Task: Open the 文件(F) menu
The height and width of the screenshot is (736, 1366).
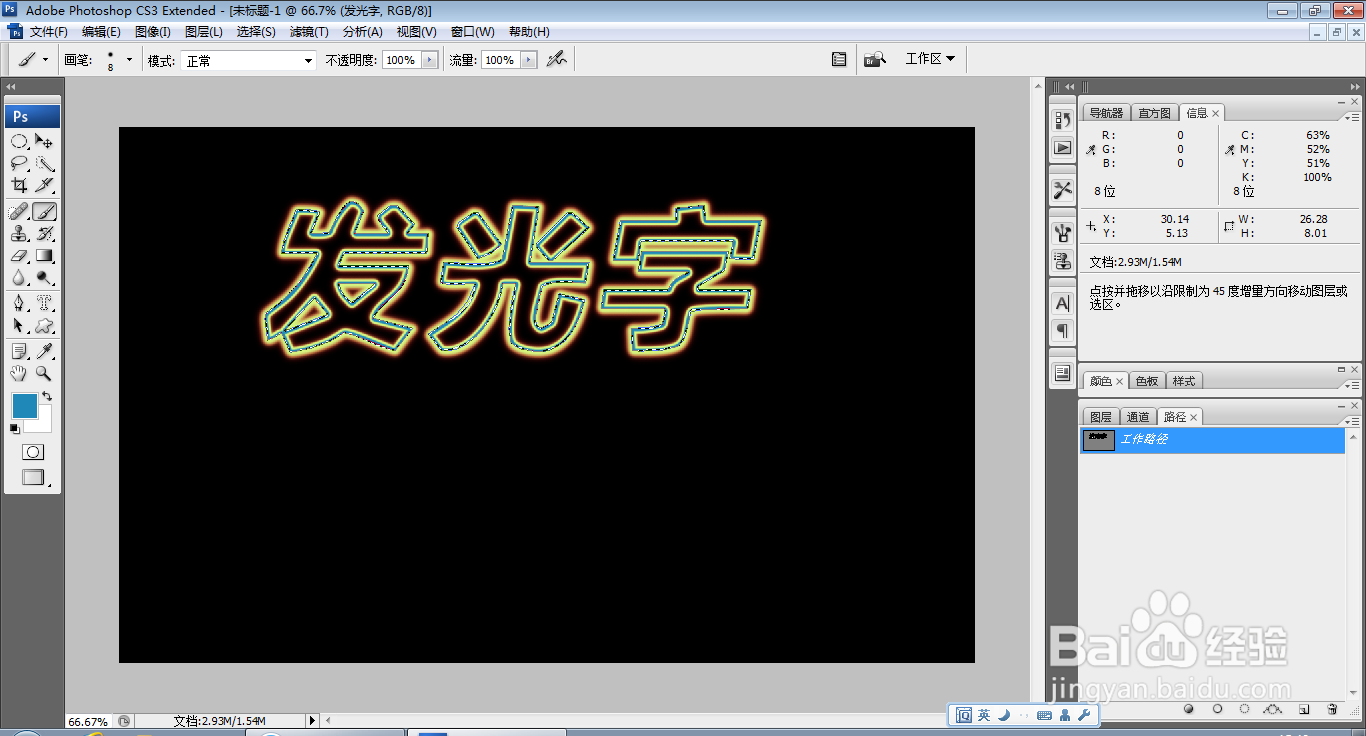Action: (49, 32)
